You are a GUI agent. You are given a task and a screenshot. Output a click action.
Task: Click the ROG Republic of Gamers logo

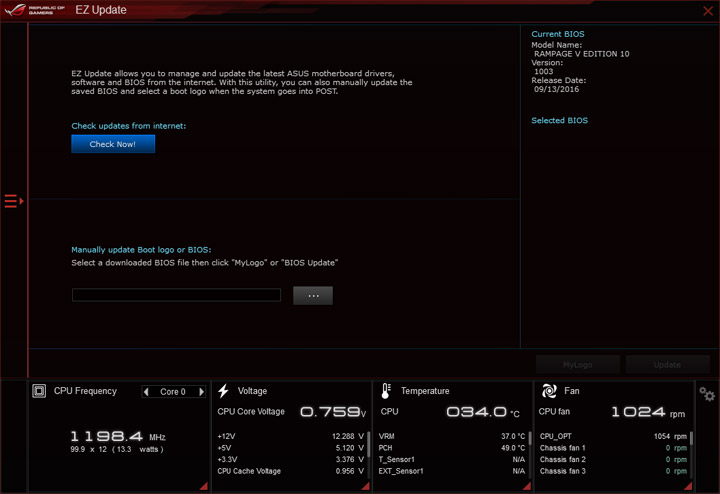pos(34,10)
